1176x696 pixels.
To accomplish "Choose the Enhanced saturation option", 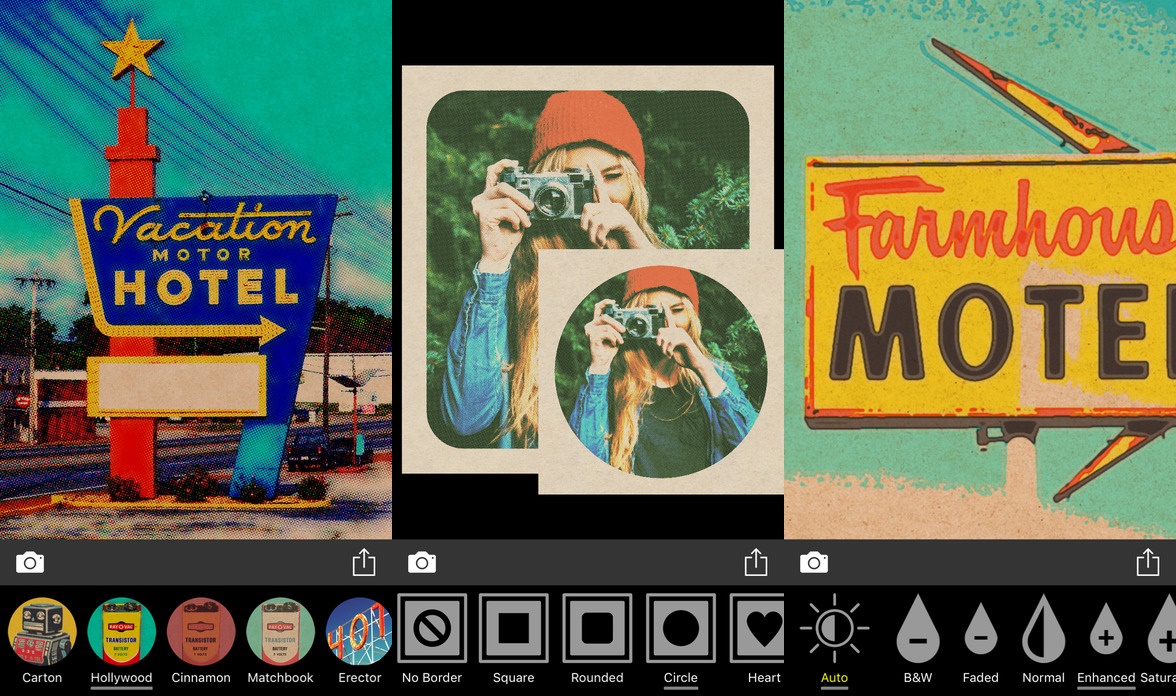I will coord(1106,630).
